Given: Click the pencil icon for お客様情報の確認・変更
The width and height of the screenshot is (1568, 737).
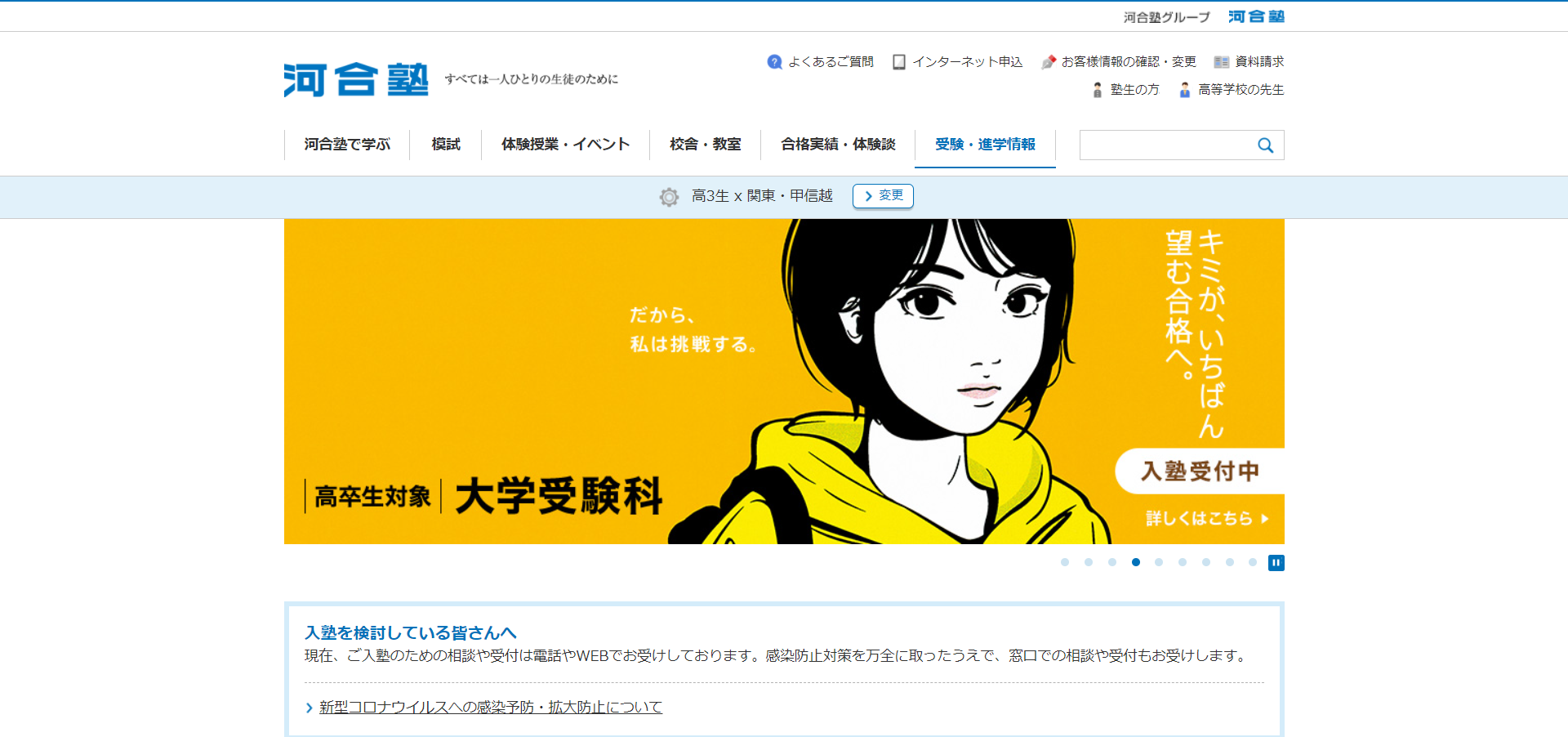Looking at the screenshot, I should click(x=1049, y=62).
